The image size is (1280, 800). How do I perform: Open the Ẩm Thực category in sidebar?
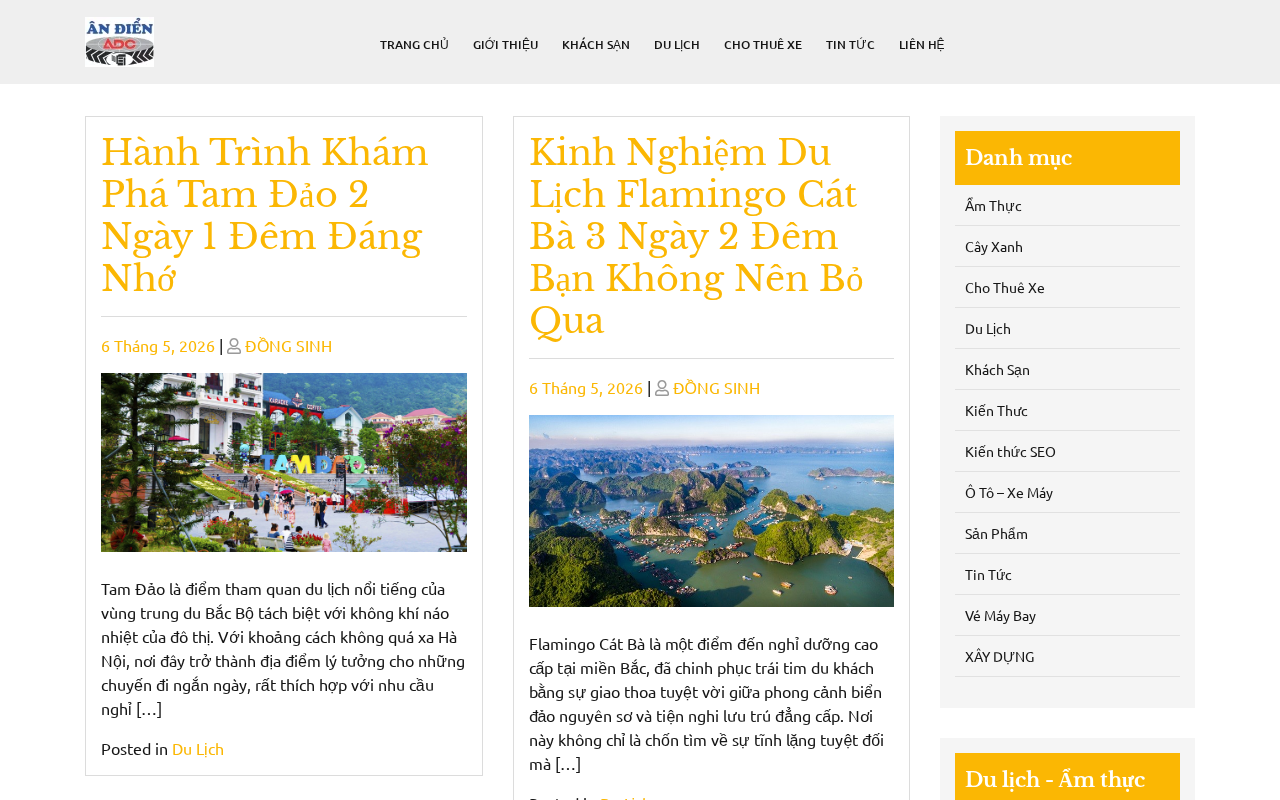(x=993, y=205)
